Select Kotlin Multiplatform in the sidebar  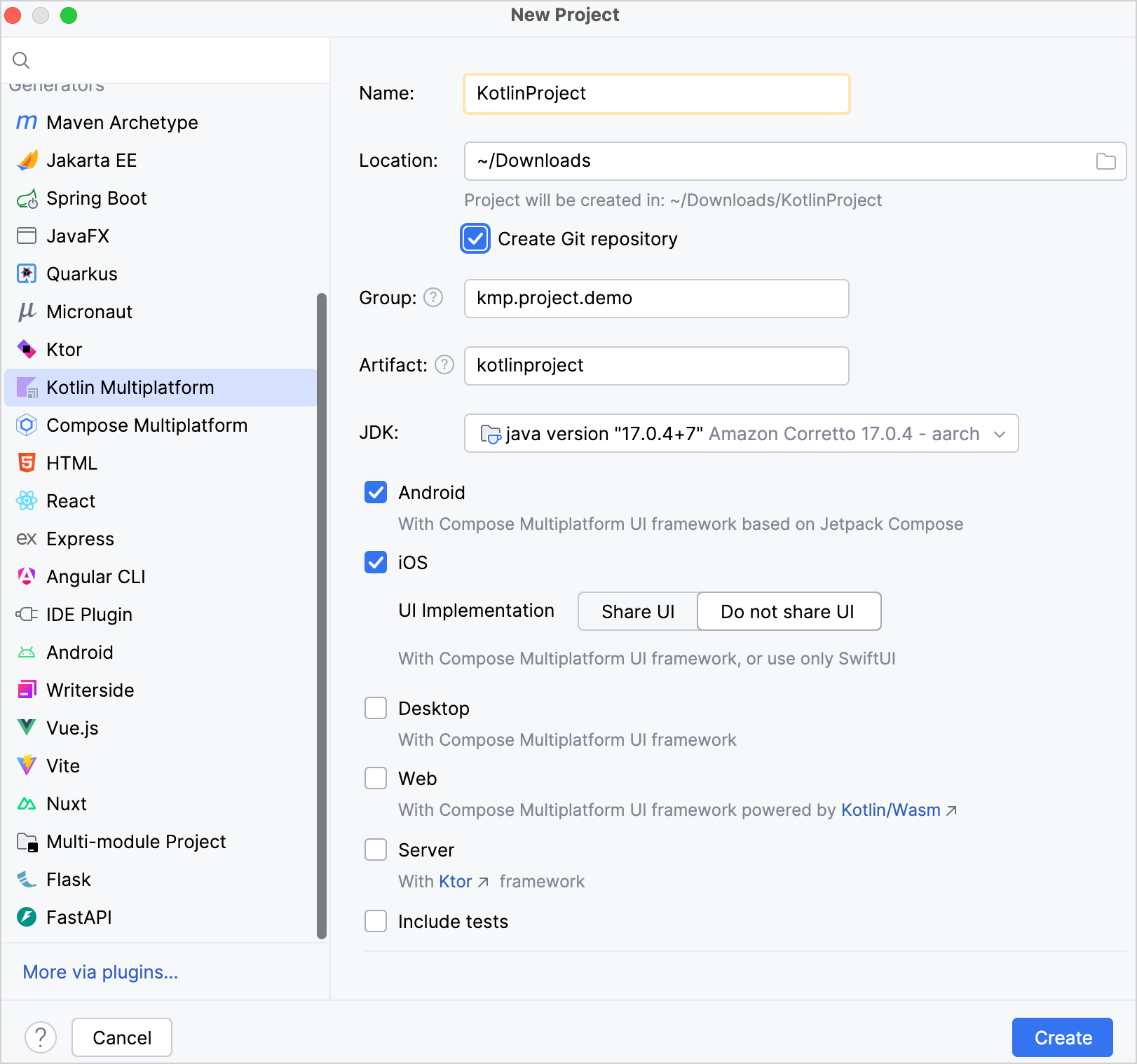(130, 387)
